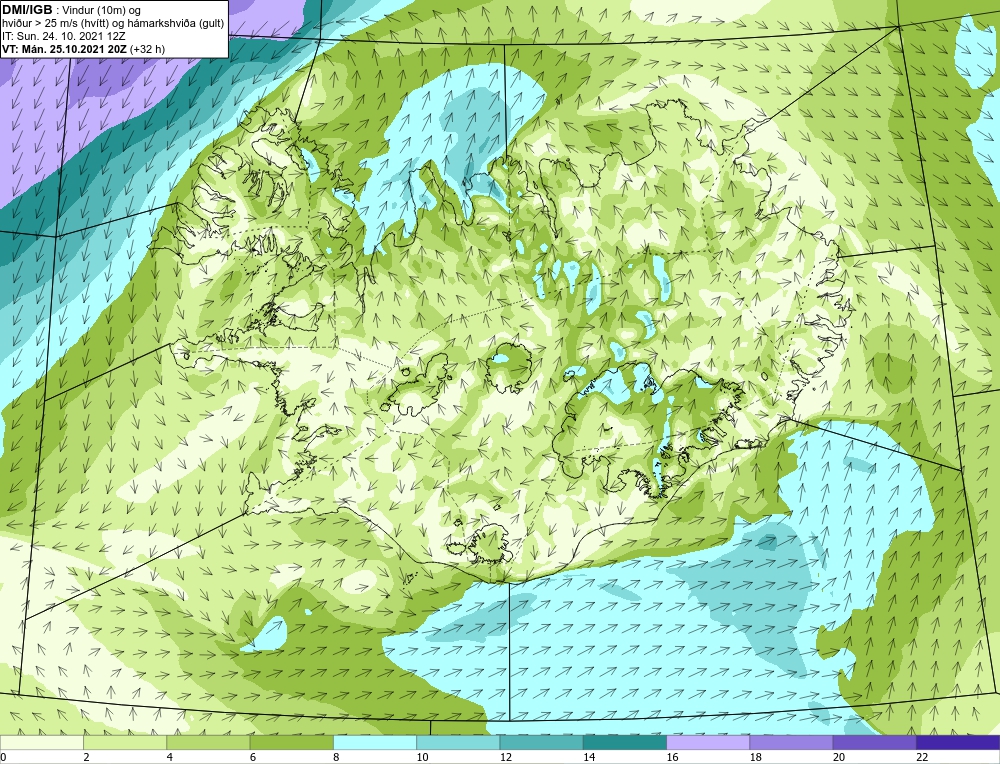Viewport: 1000px width, 764px height.
Task: Click the "22" label on the wind scale
Action: click(922, 757)
